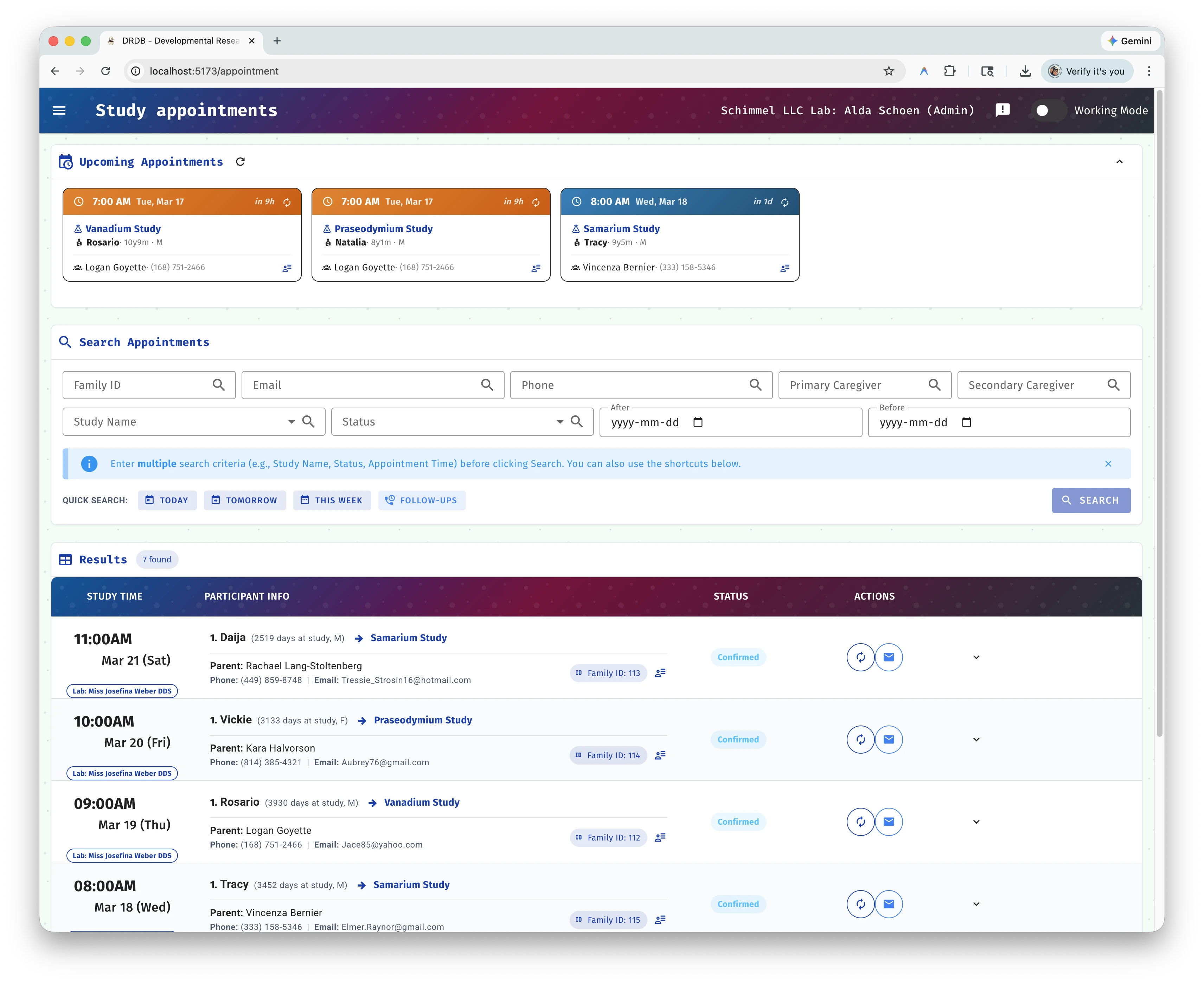Open family details icon on Samarium card
The image size is (1204, 984).
(784, 268)
